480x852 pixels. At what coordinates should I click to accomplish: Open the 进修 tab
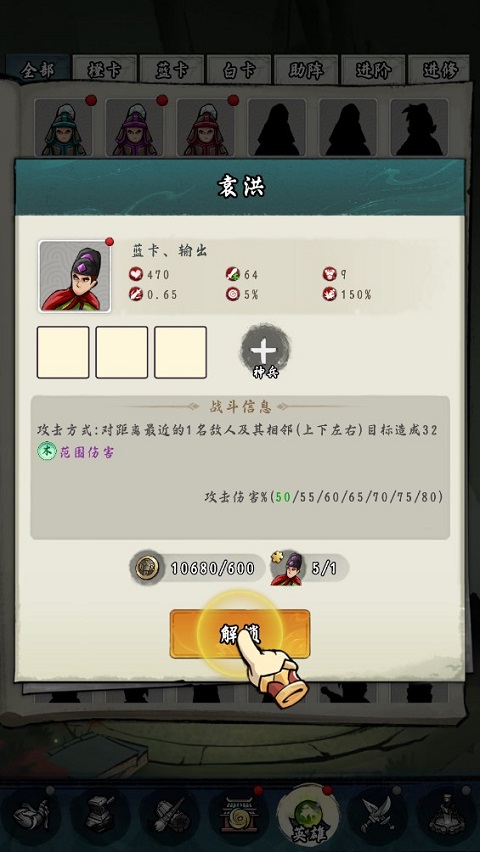click(439, 71)
